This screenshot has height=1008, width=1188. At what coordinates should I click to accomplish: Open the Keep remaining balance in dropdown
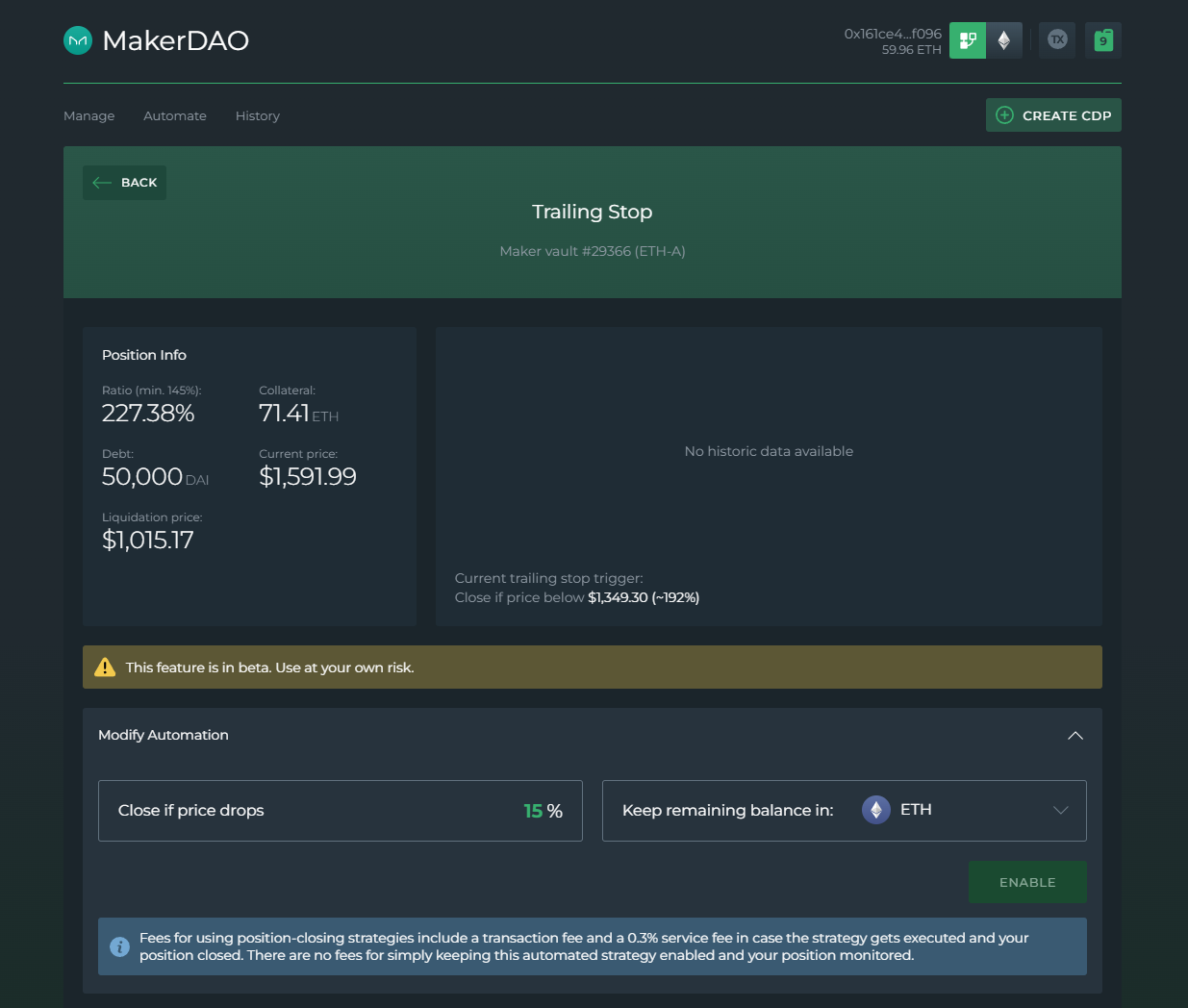click(x=845, y=811)
